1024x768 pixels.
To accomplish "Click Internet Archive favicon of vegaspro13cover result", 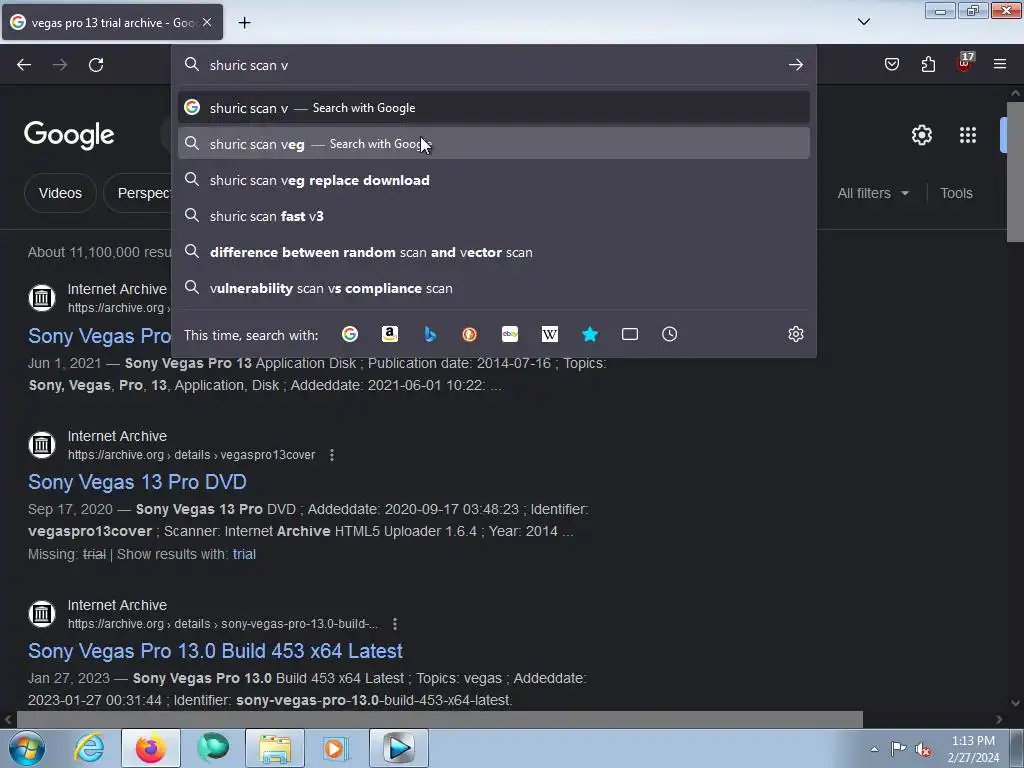I will point(42,445).
